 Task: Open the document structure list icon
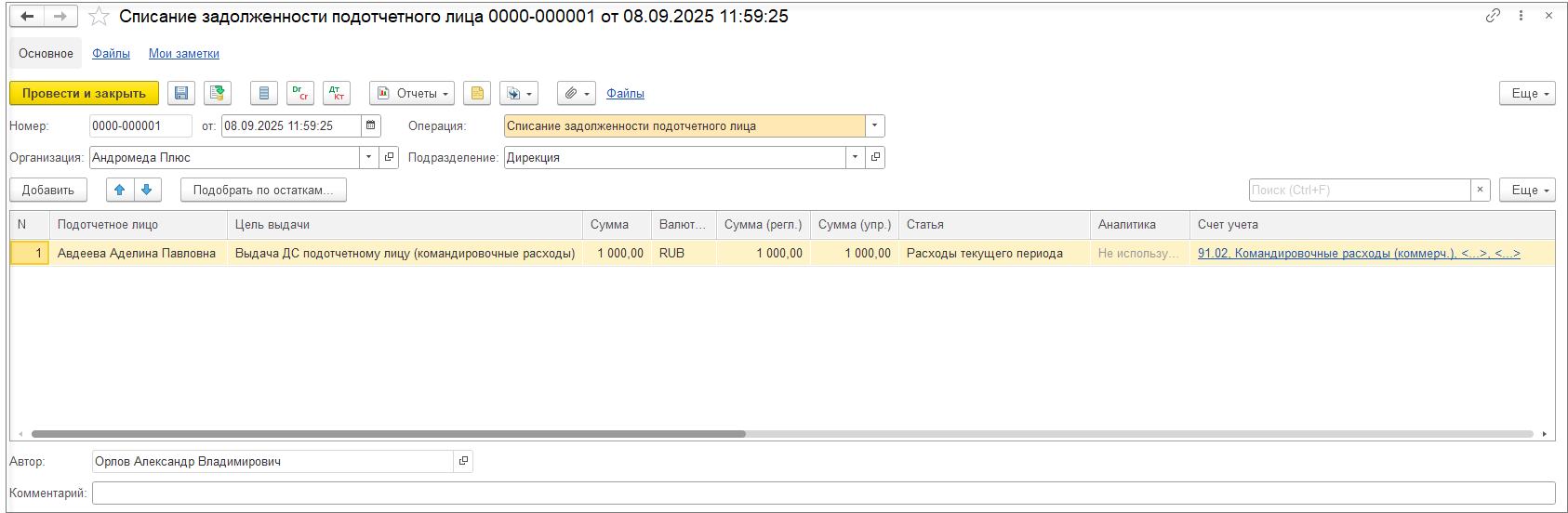(x=264, y=93)
